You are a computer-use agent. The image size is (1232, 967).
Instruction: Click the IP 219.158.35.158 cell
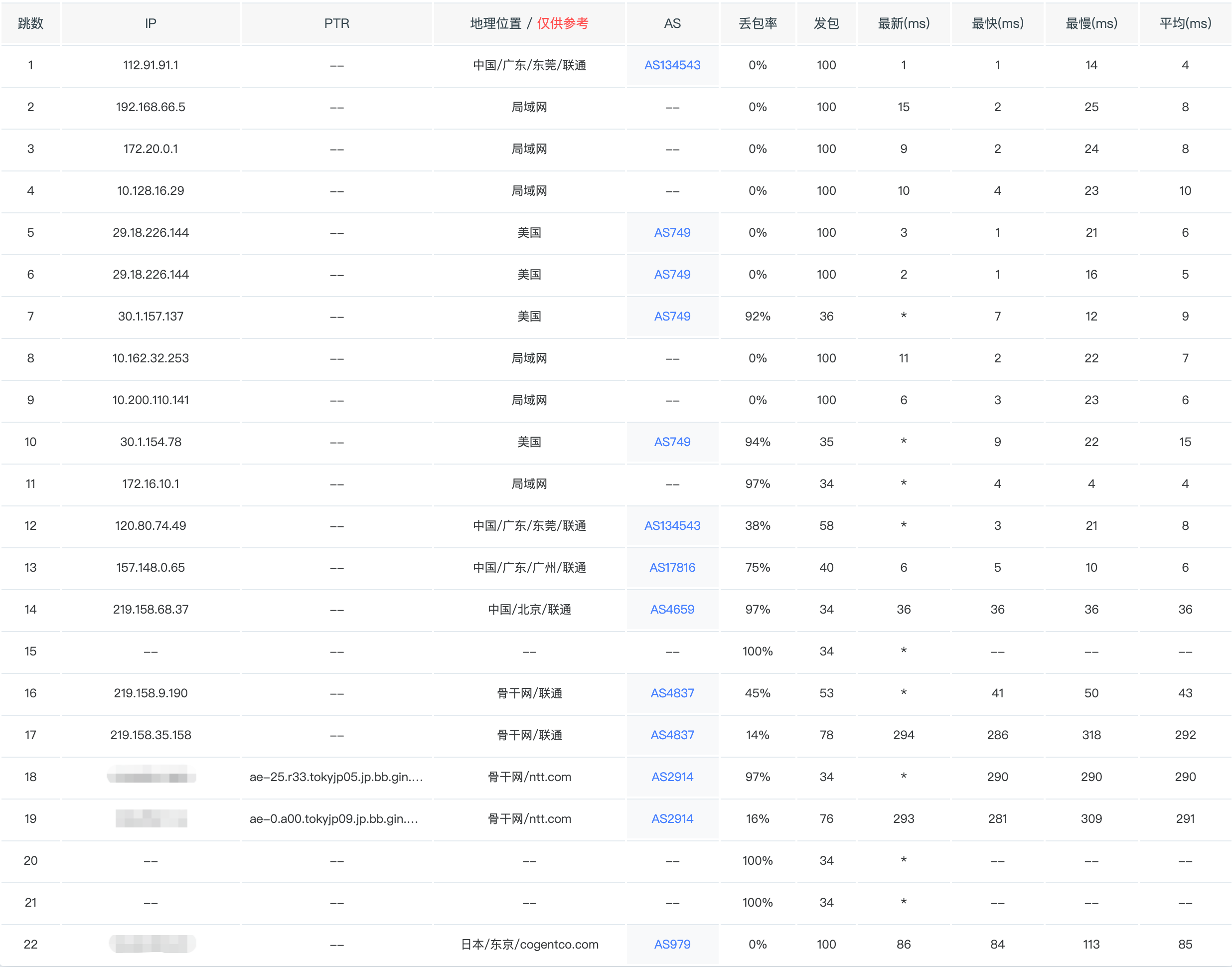pos(151,735)
